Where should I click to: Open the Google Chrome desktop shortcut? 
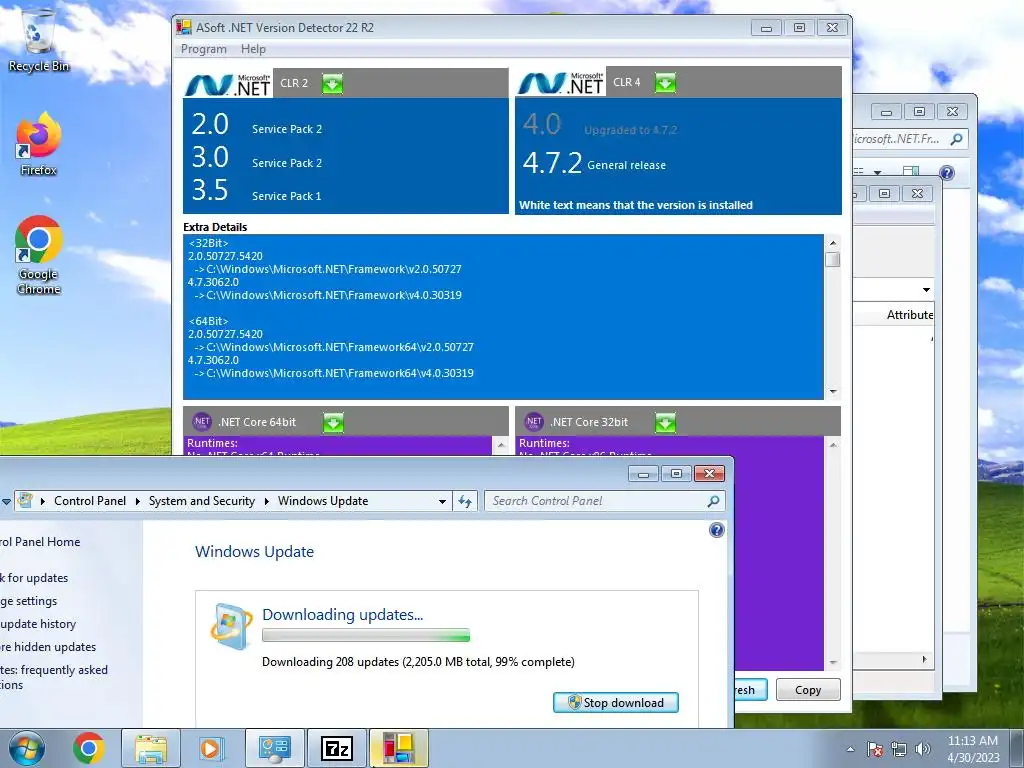tap(39, 255)
